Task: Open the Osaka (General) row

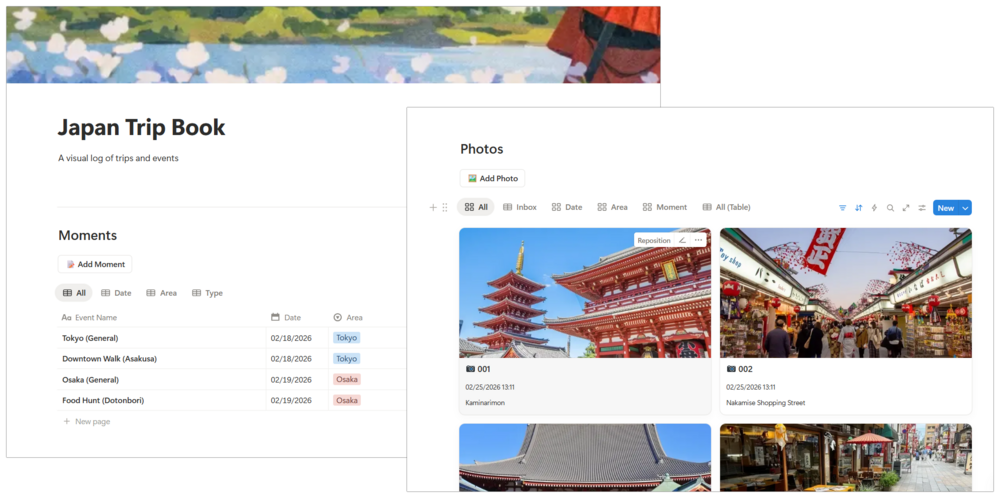Action: point(90,380)
